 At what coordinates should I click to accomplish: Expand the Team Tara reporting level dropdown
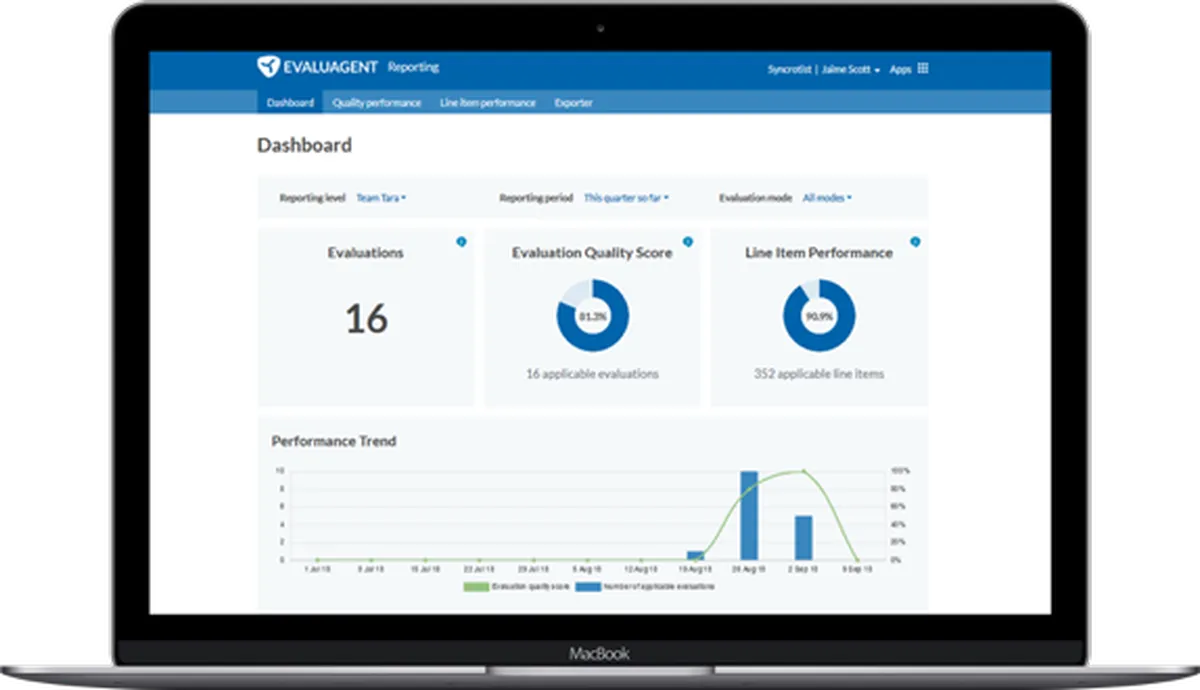381,198
